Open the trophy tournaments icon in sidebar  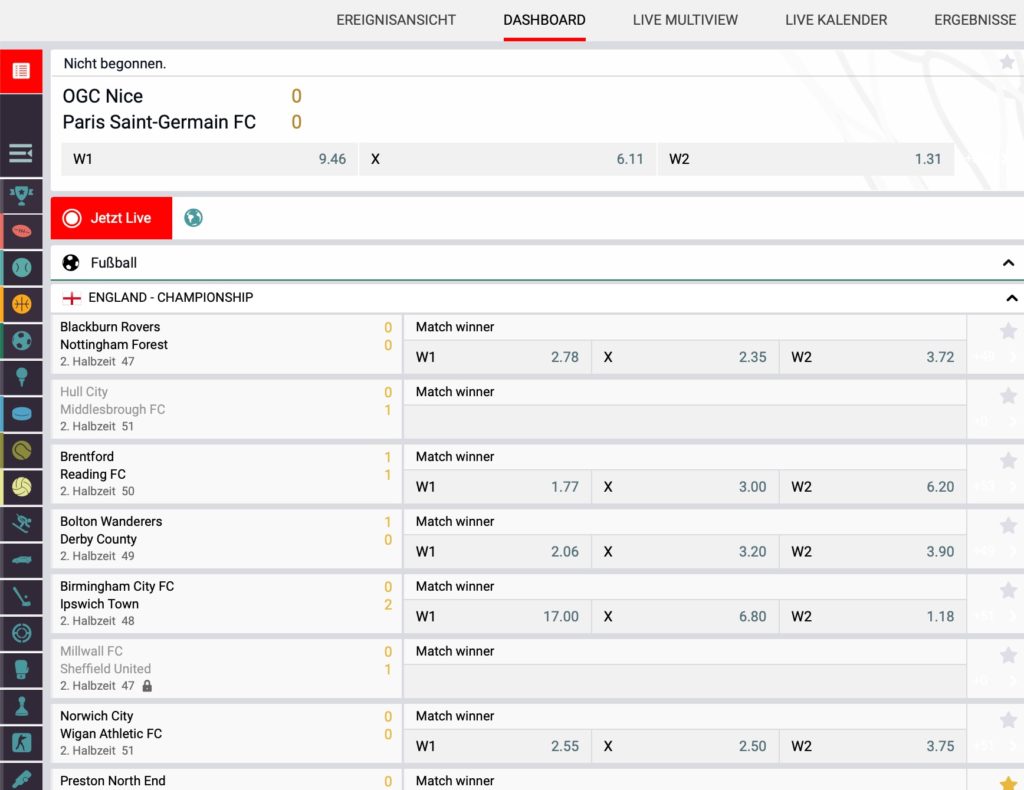pos(21,195)
